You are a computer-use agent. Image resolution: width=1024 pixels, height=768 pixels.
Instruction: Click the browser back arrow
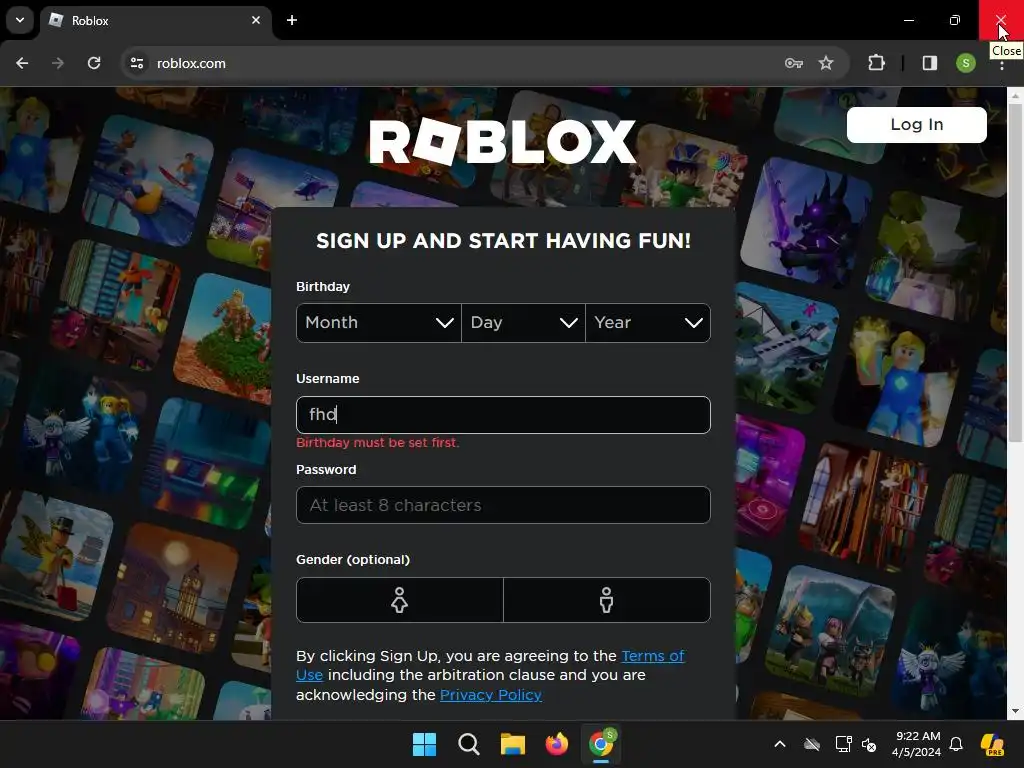point(22,63)
